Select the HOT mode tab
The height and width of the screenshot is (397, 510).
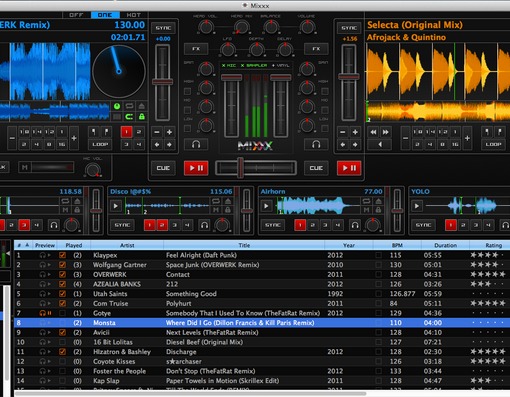click(x=134, y=15)
